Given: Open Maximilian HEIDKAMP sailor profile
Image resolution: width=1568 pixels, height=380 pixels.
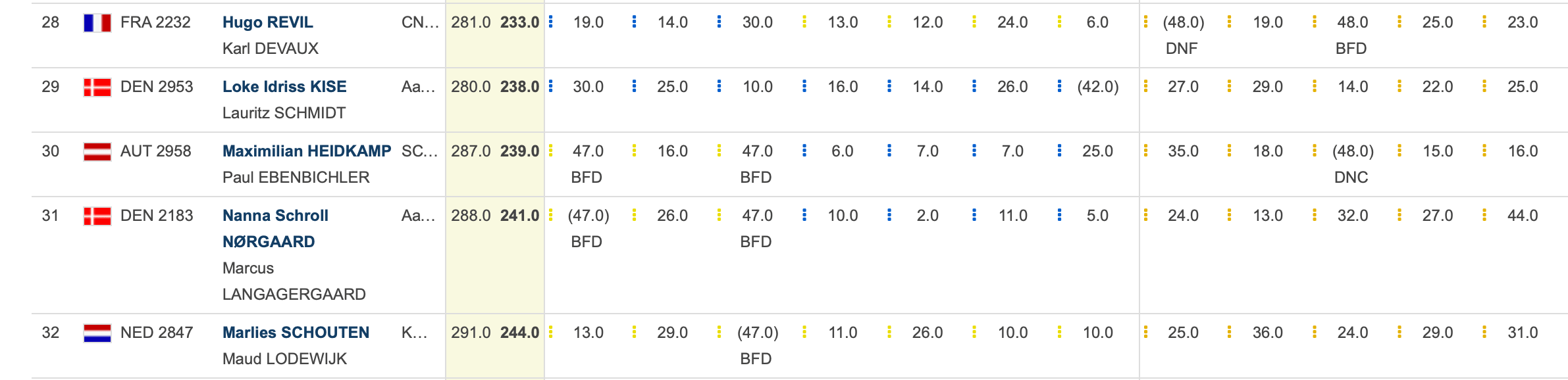Looking at the screenshot, I should point(307,151).
